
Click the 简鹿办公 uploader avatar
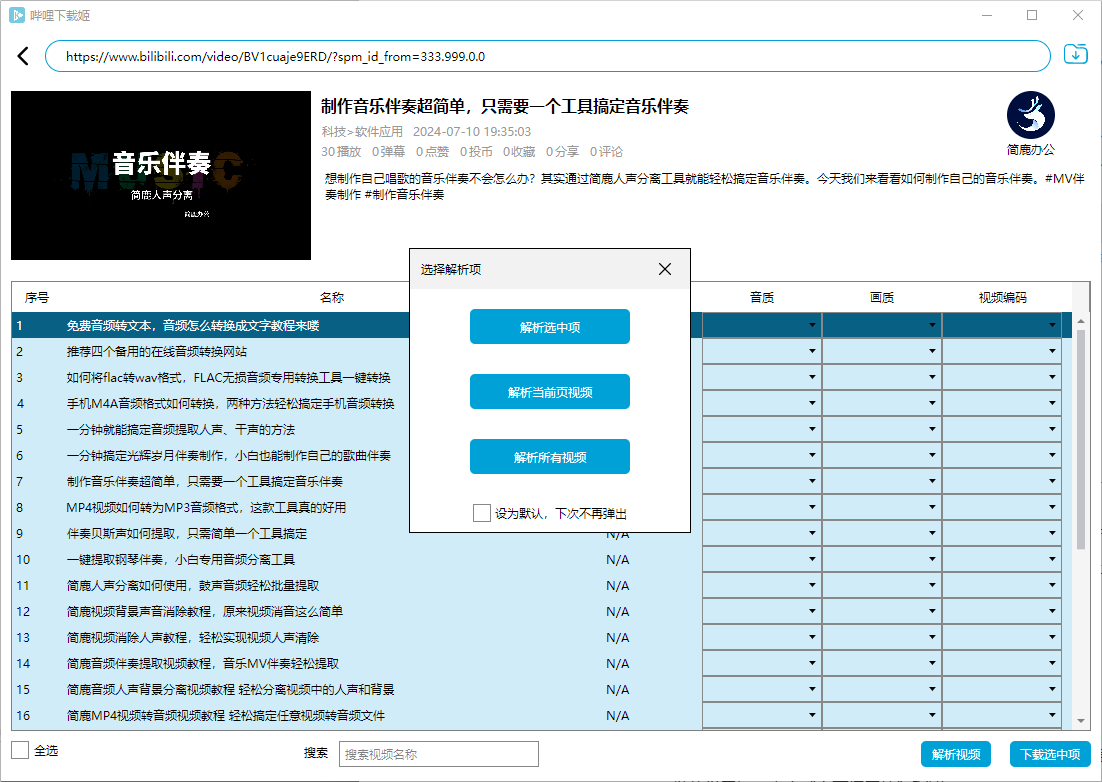1031,115
